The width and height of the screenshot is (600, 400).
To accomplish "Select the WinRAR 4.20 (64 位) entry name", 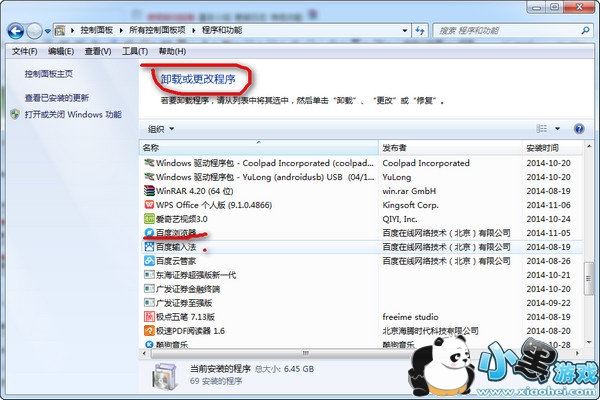I will click(x=194, y=191).
